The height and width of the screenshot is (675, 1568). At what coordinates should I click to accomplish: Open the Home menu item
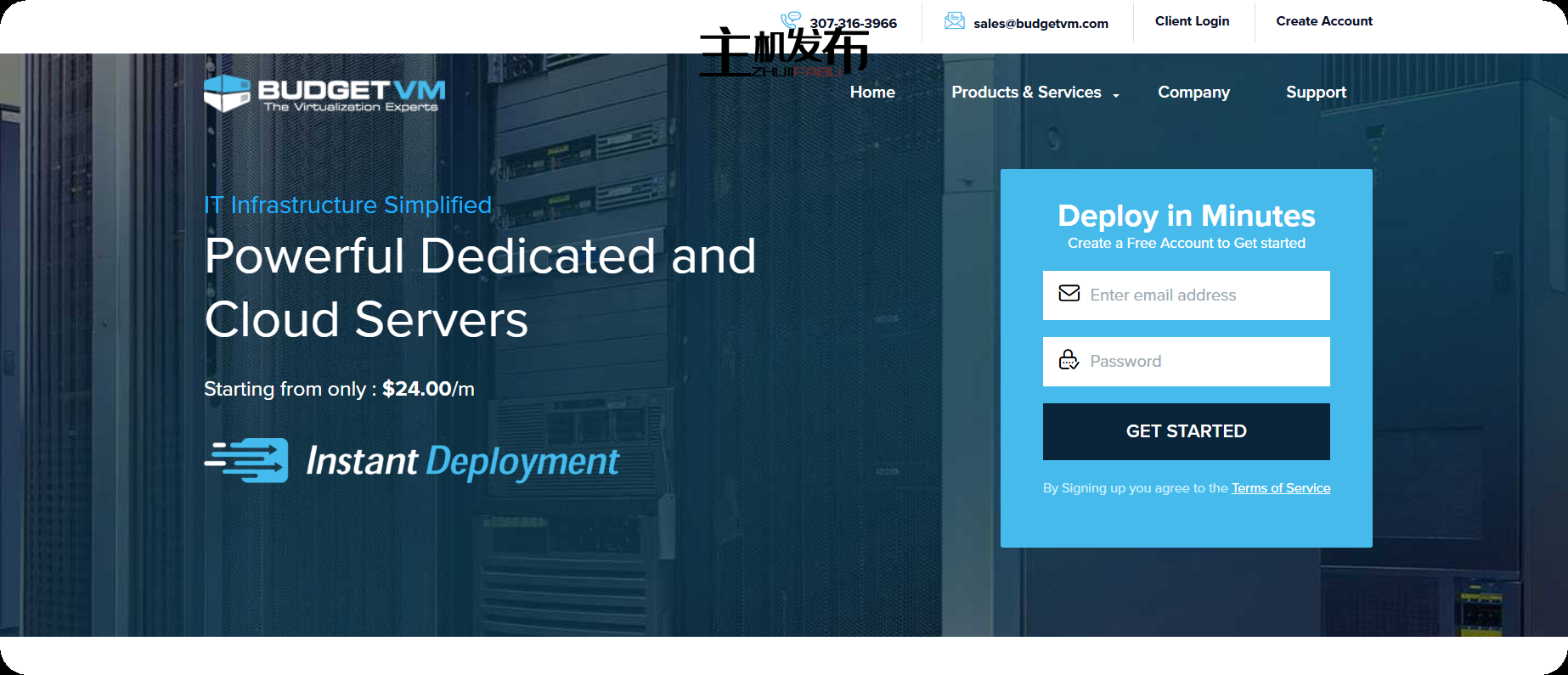tap(872, 93)
